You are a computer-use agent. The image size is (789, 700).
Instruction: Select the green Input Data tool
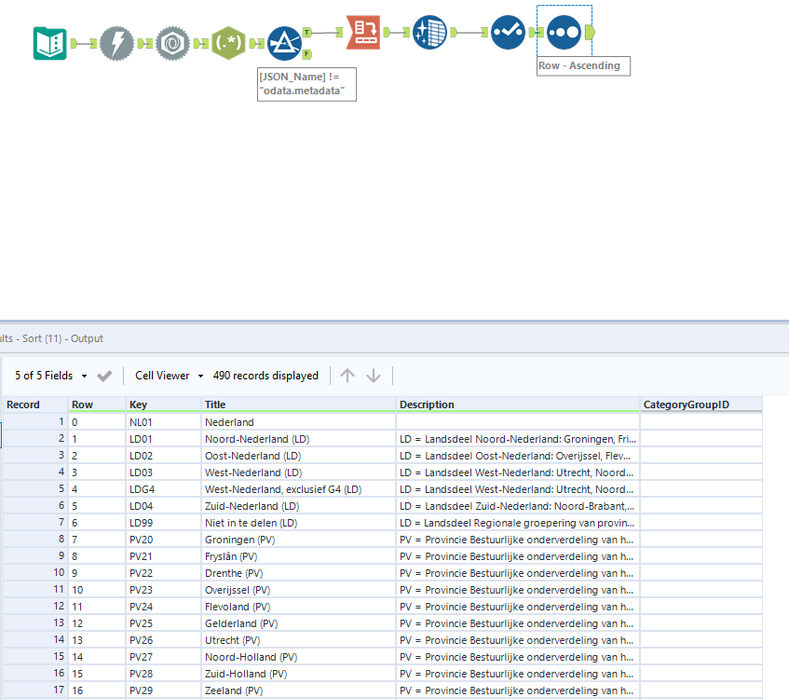click(x=50, y=43)
